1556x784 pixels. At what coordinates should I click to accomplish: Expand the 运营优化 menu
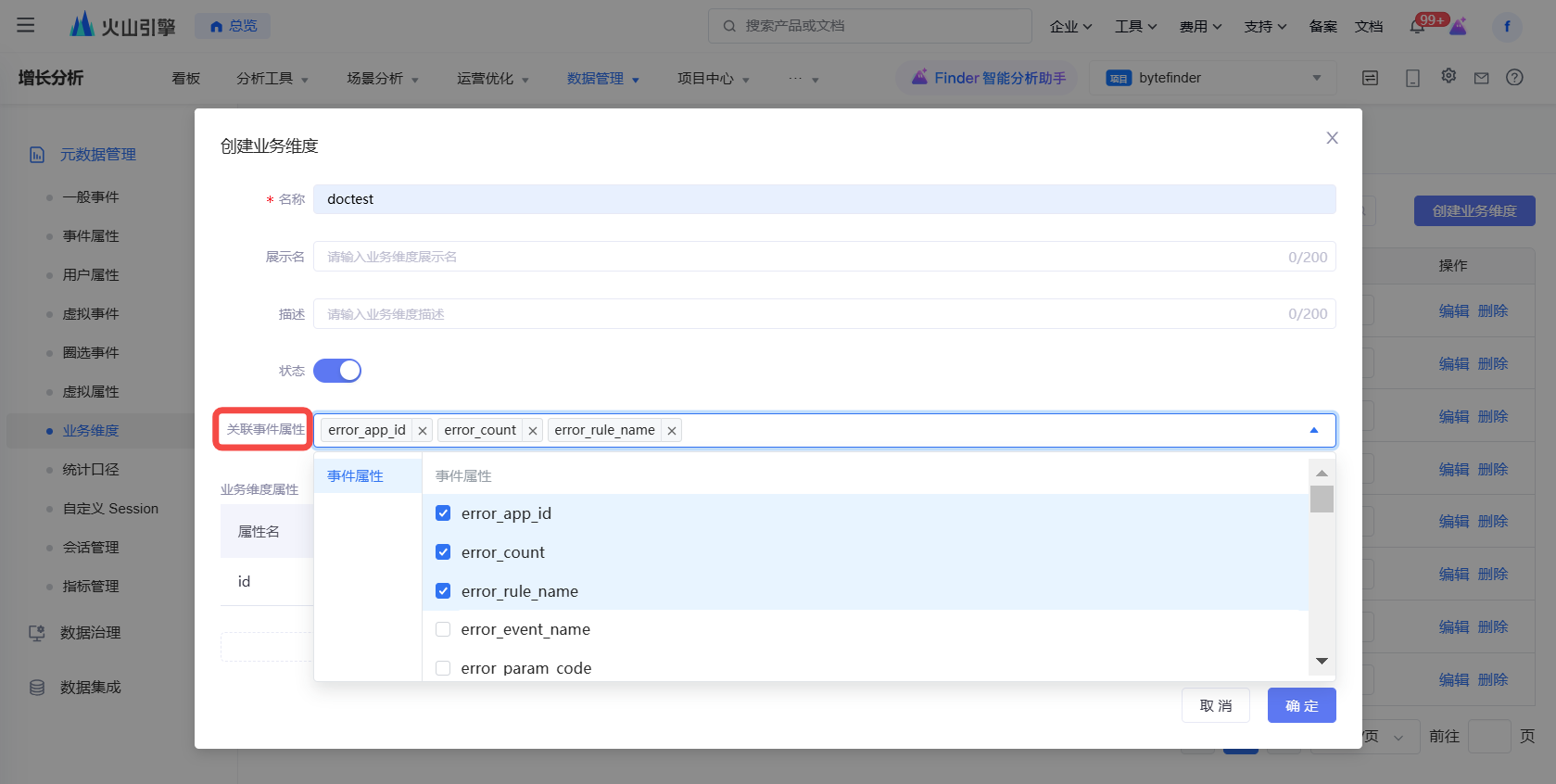tap(493, 79)
